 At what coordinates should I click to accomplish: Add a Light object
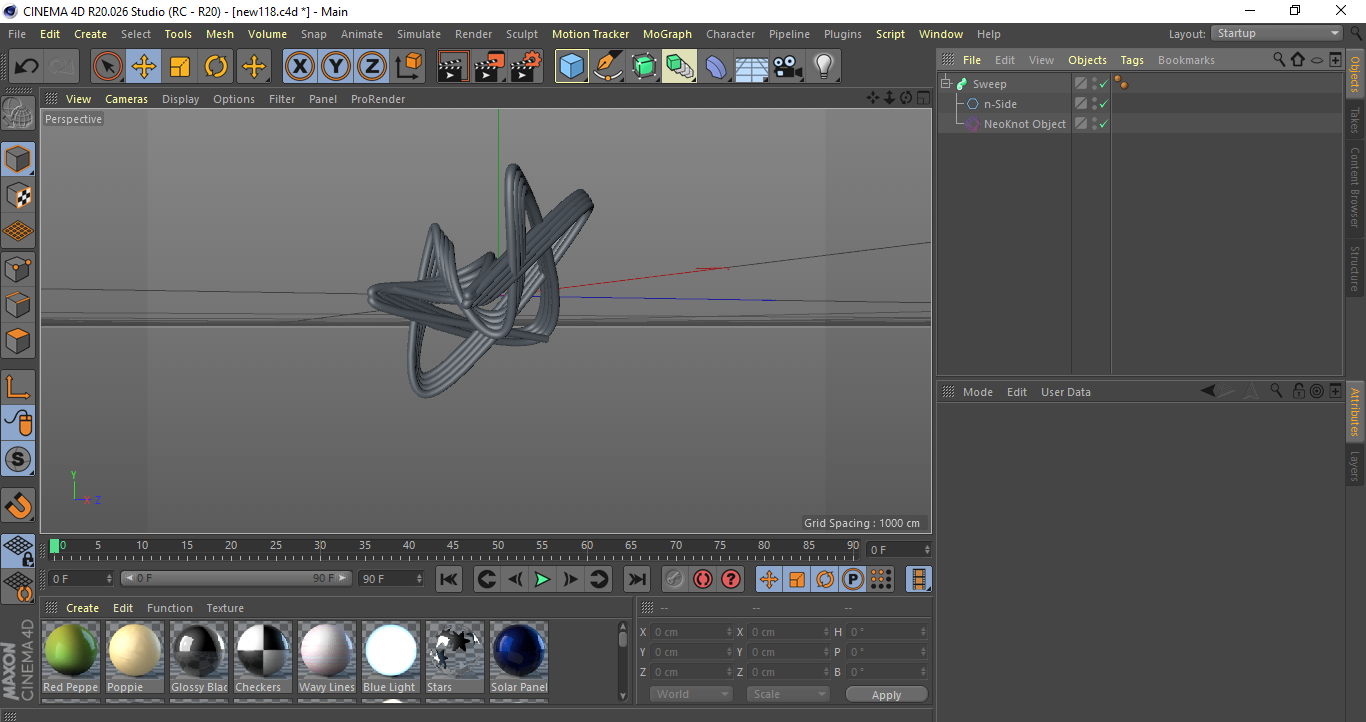pos(823,67)
